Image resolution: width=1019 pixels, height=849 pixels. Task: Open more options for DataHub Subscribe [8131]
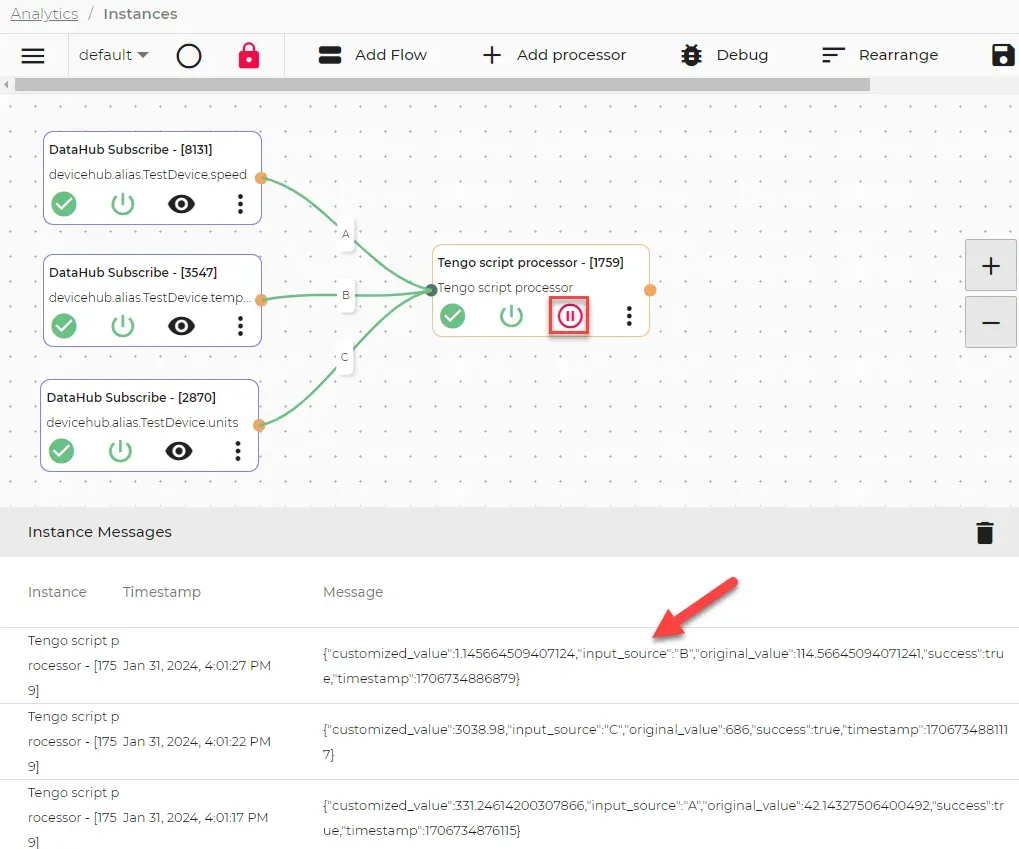coord(240,204)
